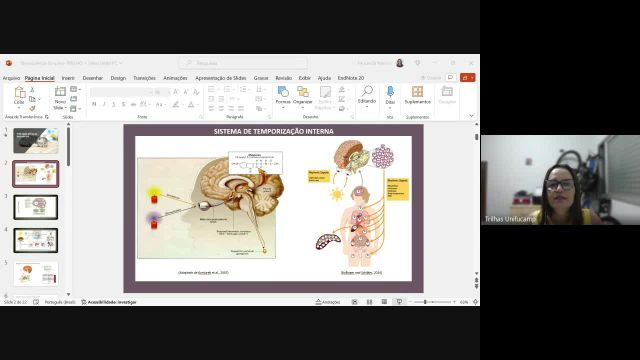Screen dimensions: 640x360
Task: Open the Editando search tools
Action: [x=367, y=96]
